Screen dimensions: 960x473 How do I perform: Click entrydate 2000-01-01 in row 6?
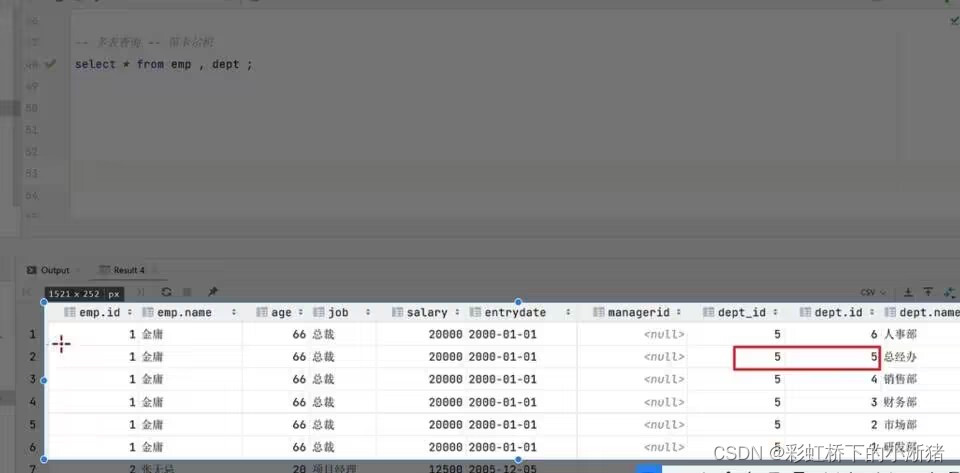pos(503,447)
